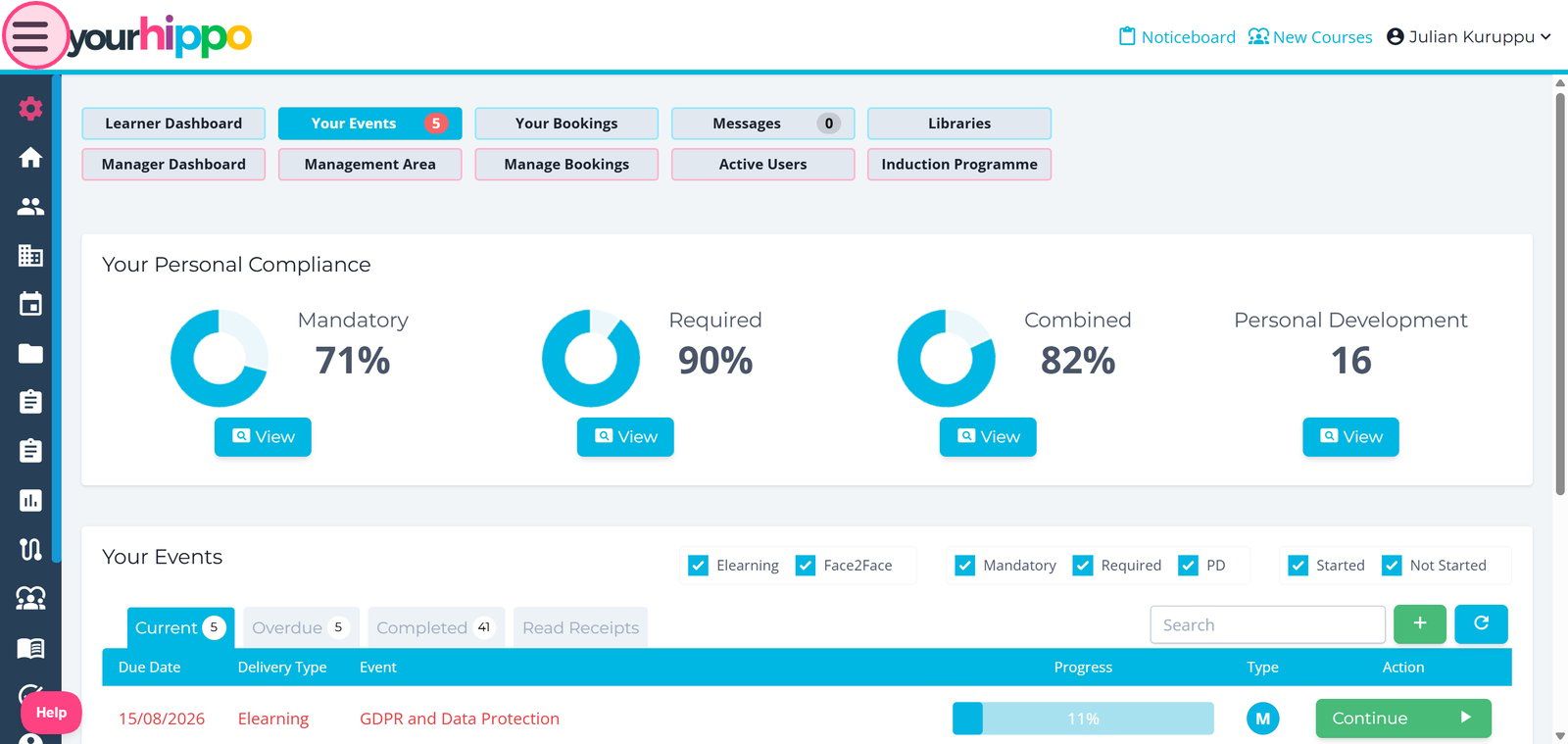Open Messages from the top navigation
The width and height of the screenshot is (1568, 744).
762,124
